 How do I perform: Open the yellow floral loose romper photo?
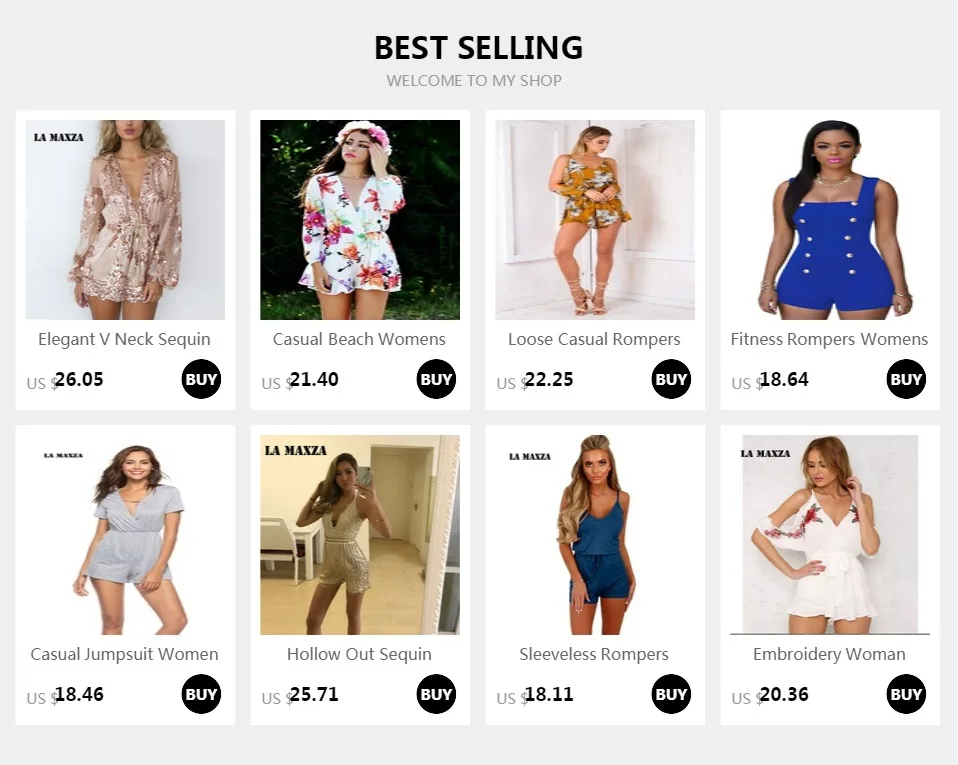tap(595, 220)
